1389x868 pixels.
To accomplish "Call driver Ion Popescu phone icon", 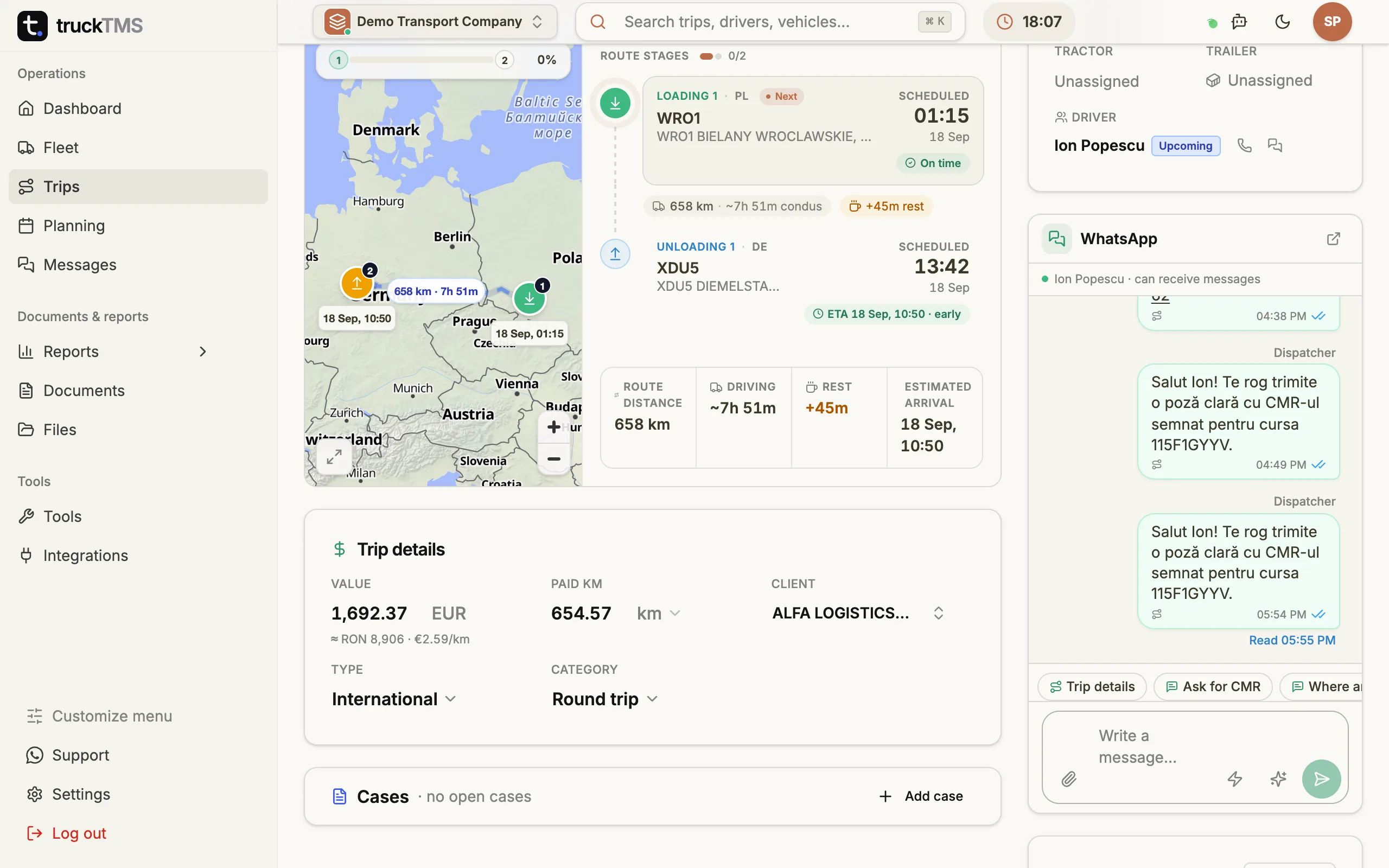I will pyautogui.click(x=1244, y=145).
